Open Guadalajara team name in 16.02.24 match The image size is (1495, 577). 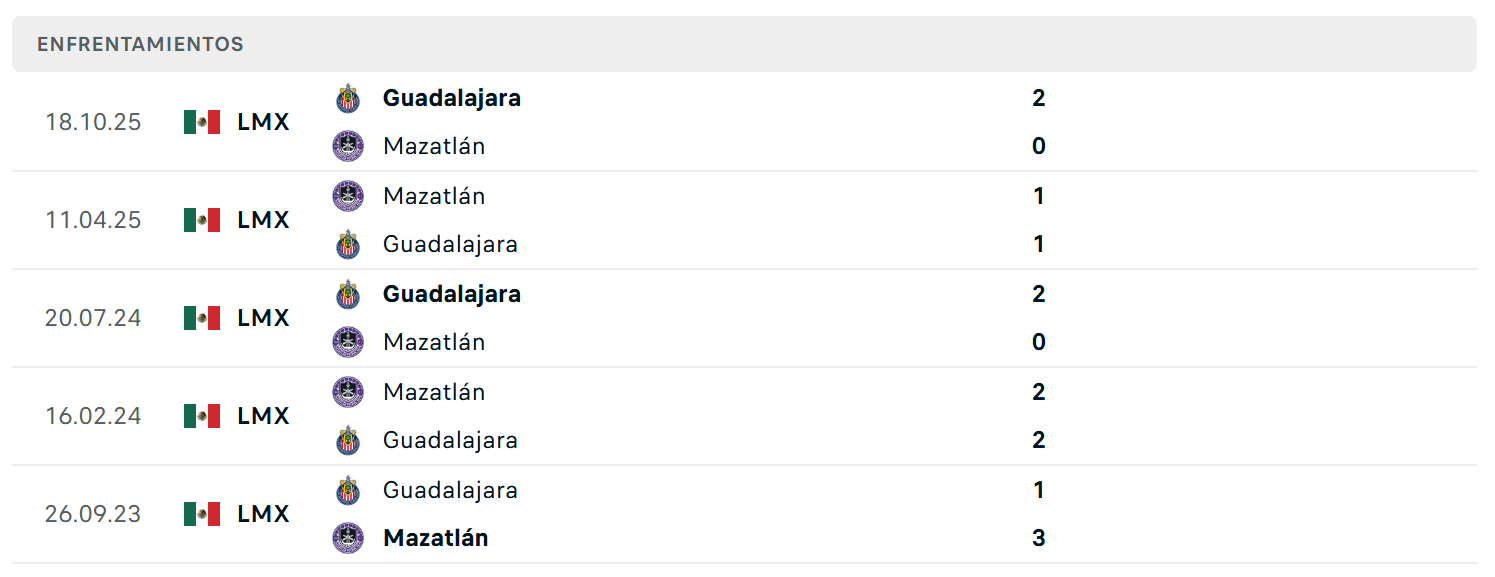coord(450,440)
